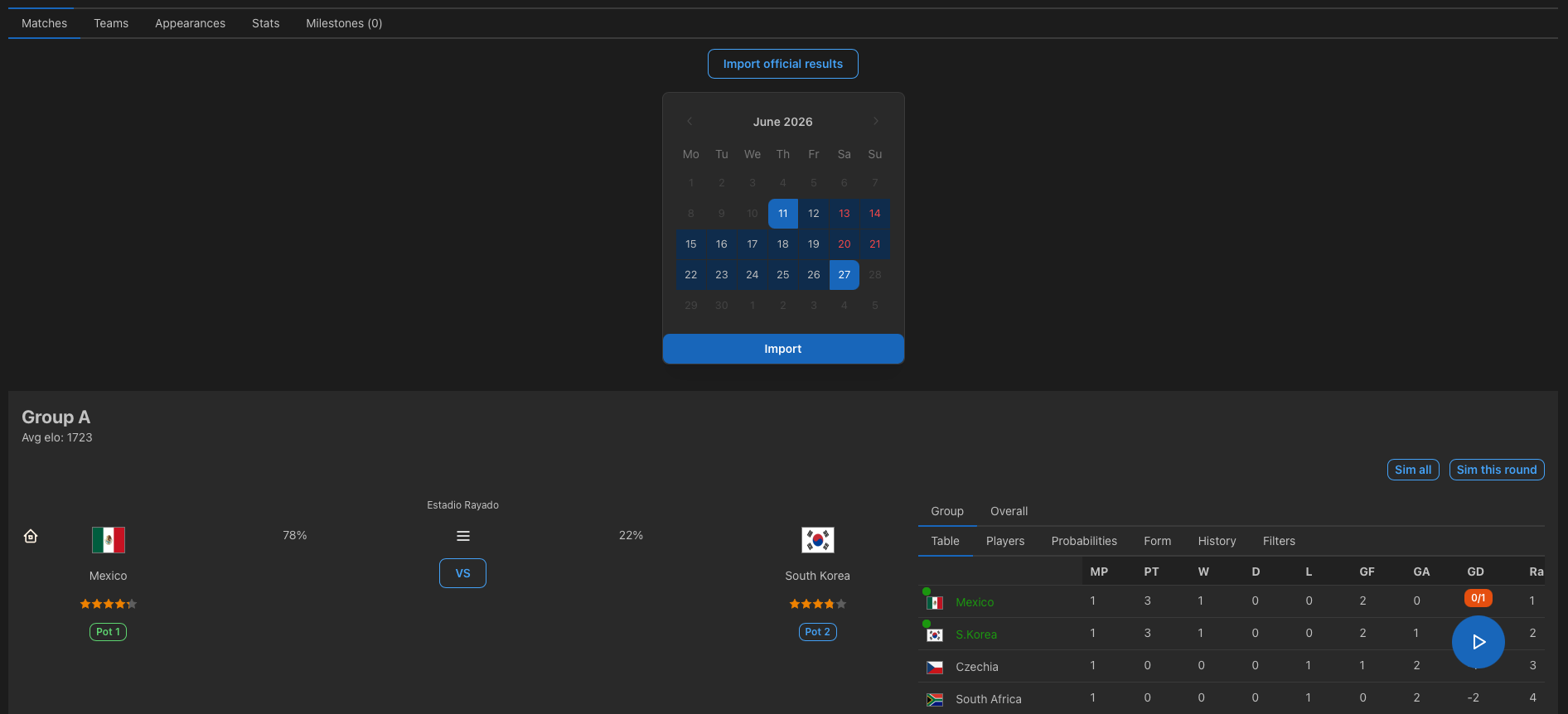Image resolution: width=1568 pixels, height=714 pixels.
Task: Click the blue play simulation button
Action: (1478, 642)
